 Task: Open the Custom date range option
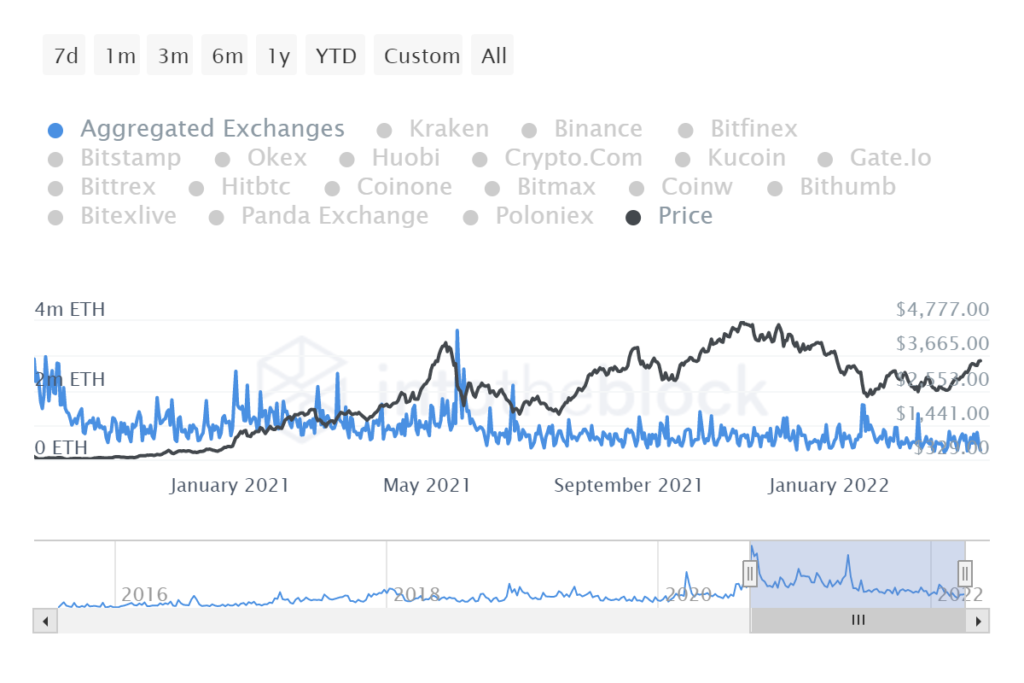419,56
